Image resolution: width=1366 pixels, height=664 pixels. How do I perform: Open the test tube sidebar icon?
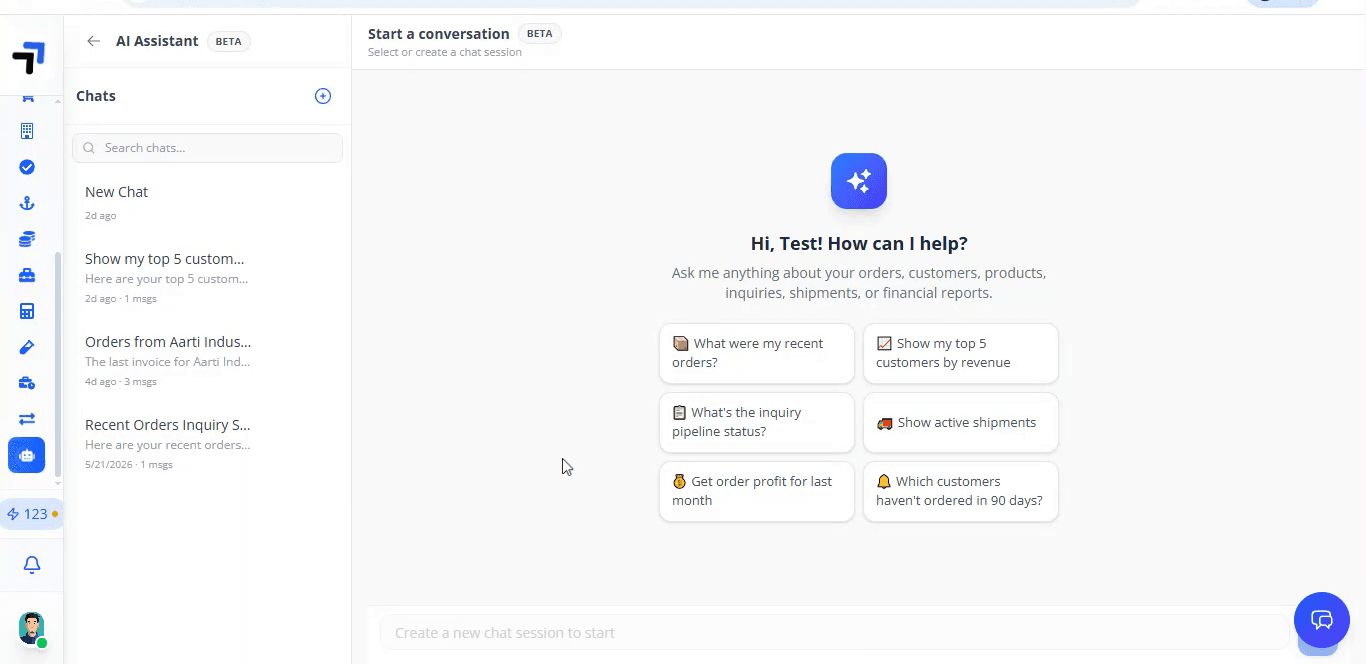click(27, 347)
